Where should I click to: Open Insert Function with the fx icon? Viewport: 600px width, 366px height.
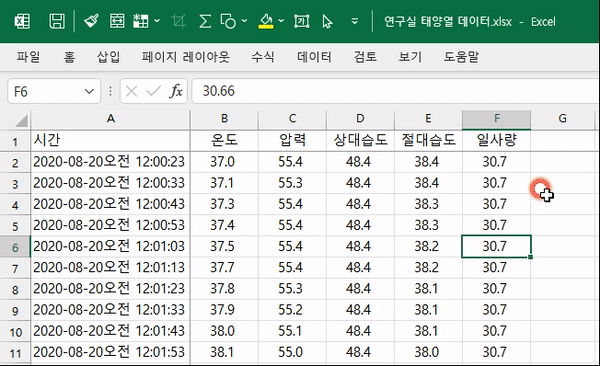(x=176, y=91)
